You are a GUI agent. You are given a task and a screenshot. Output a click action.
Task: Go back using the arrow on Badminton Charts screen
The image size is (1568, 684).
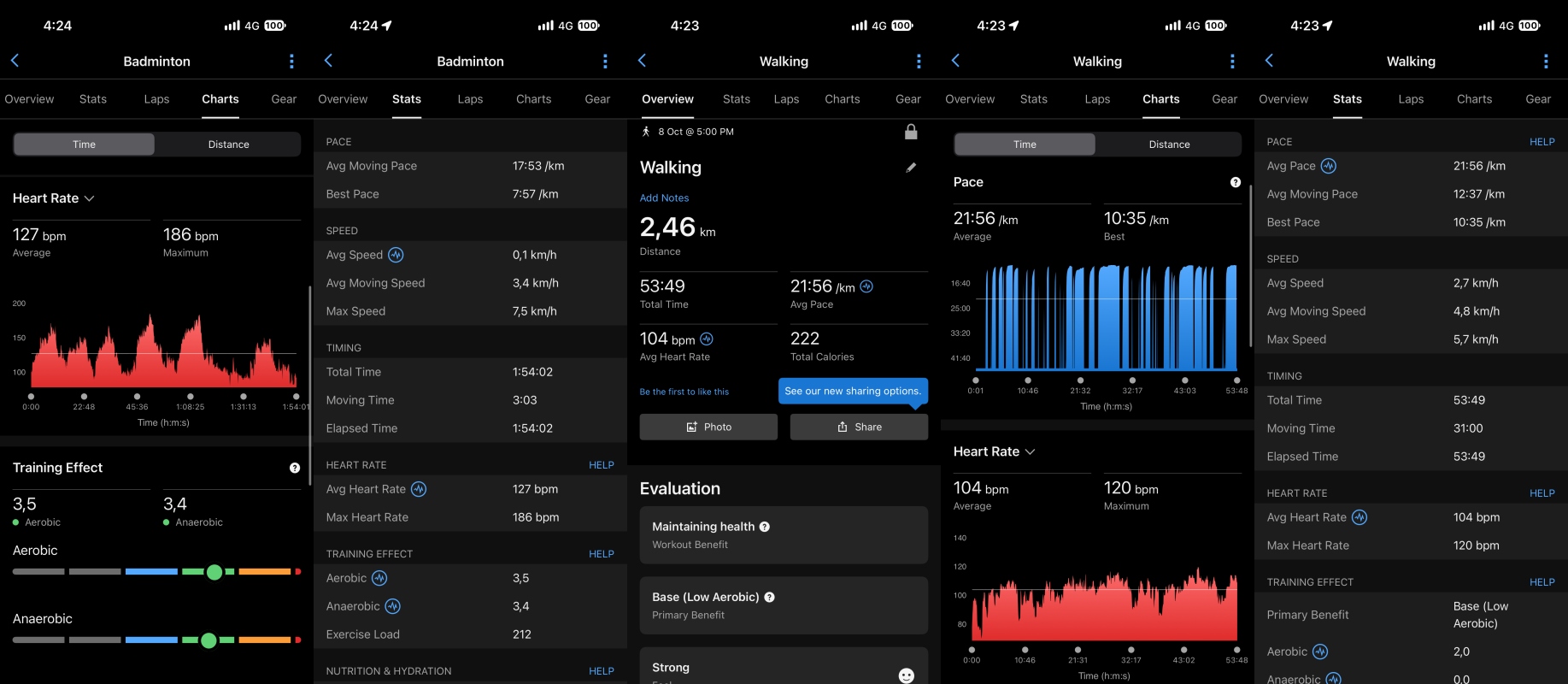[x=15, y=61]
